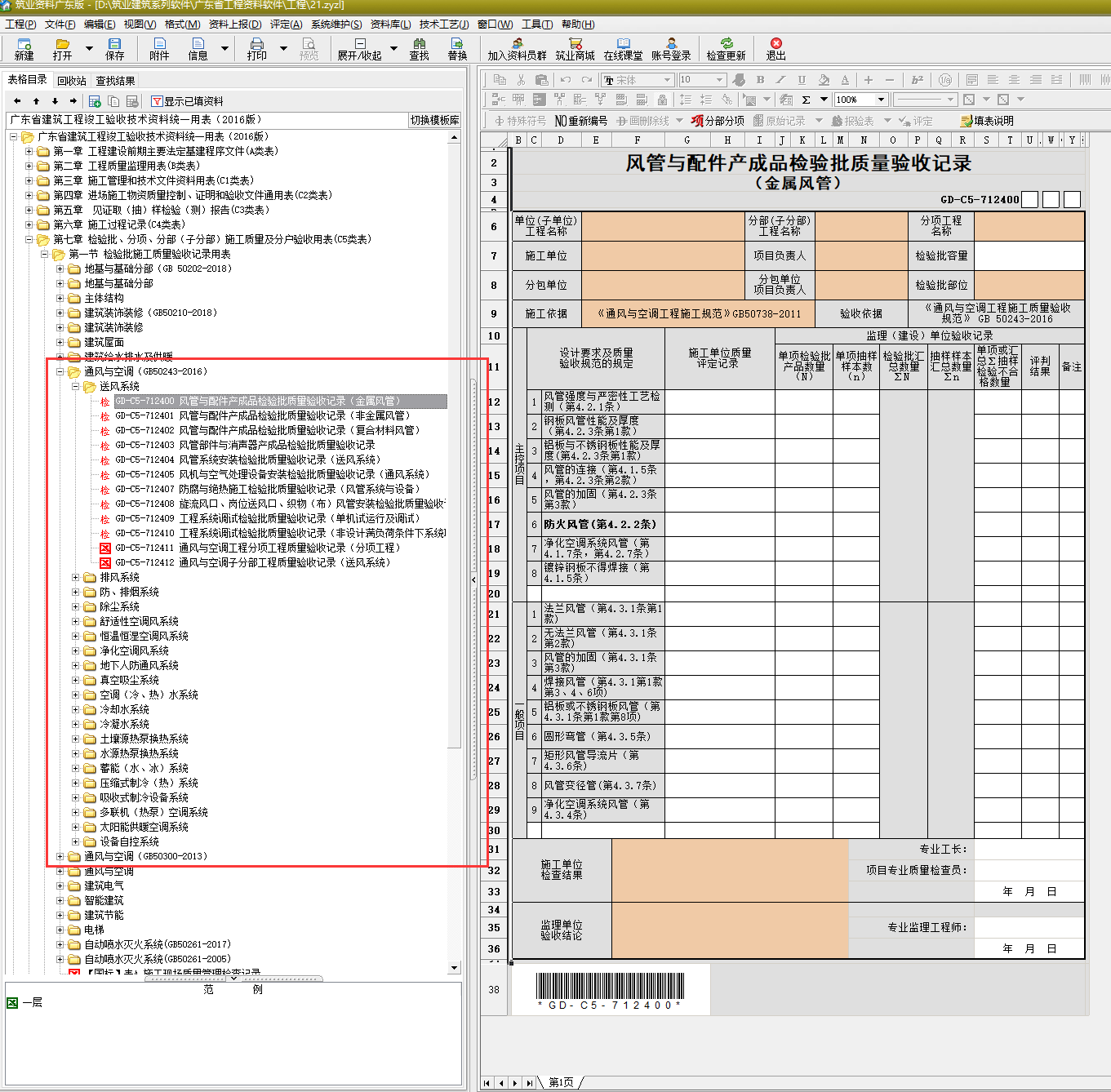This screenshot has height=1092, width=1111.
Task: Open 填表说明 form instructions
Action: (x=987, y=121)
